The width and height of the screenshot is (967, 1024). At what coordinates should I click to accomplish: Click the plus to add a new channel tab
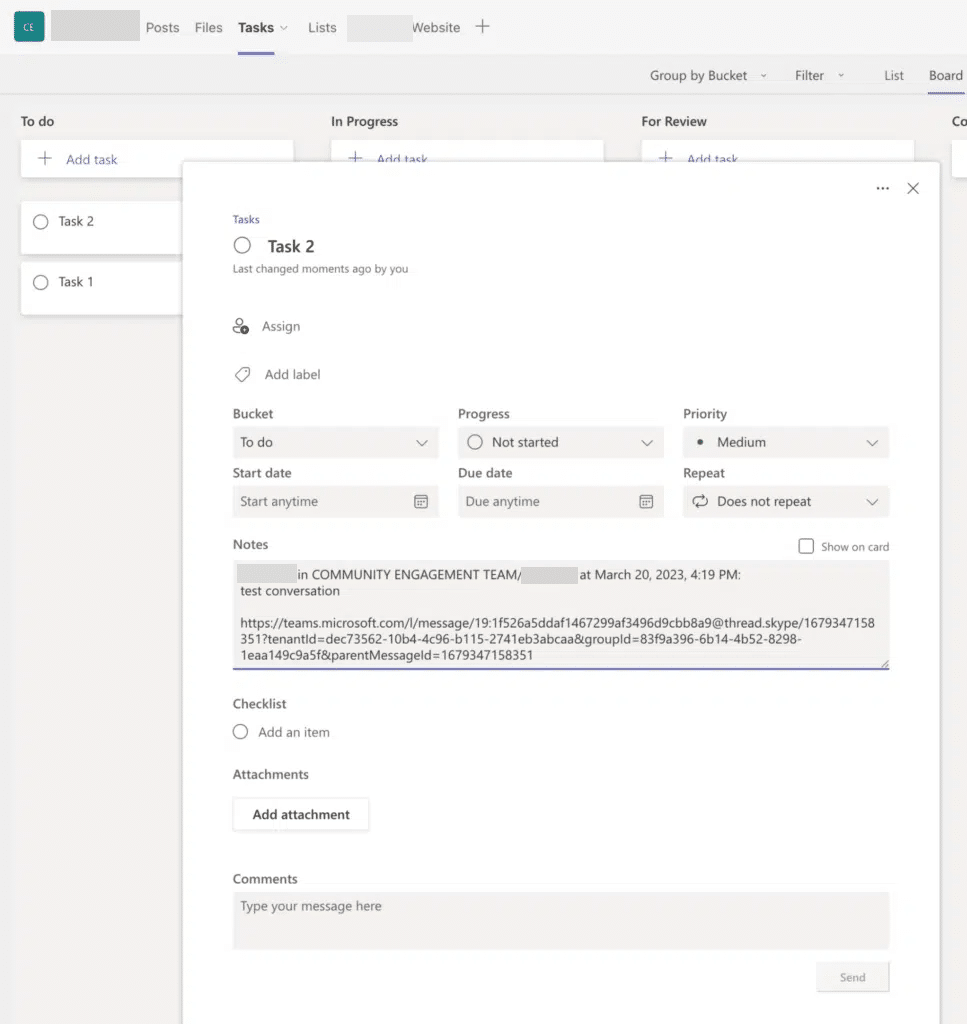click(482, 27)
